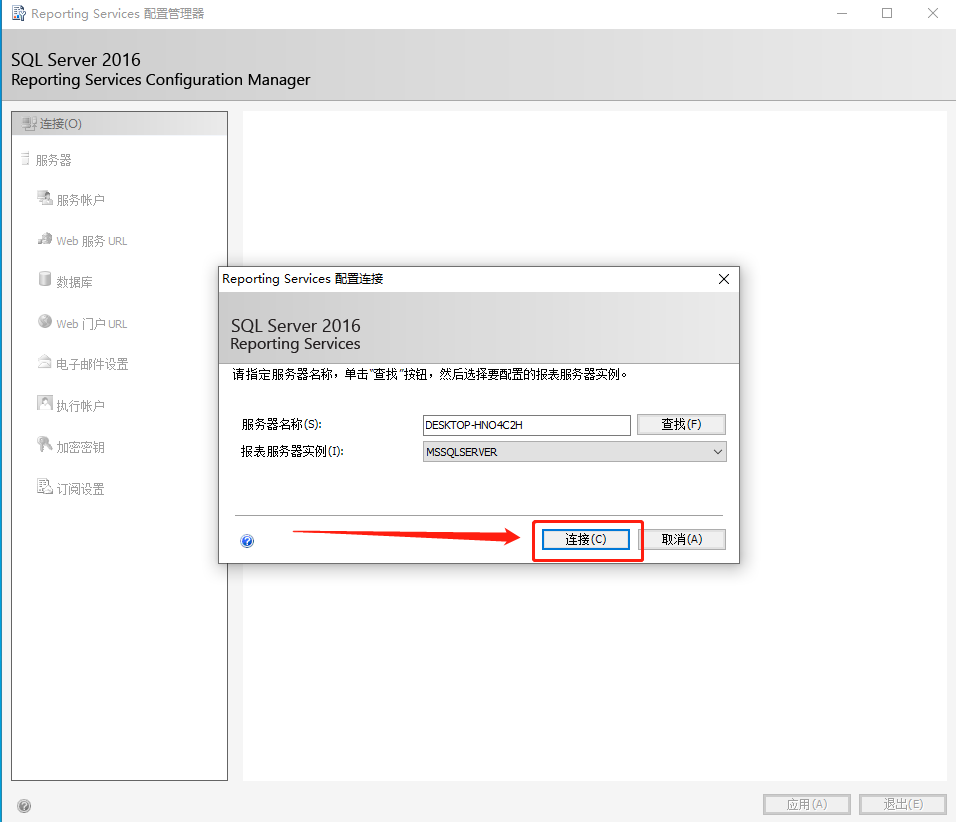Select the 加密密钥 label text

click(x=80, y=448)
